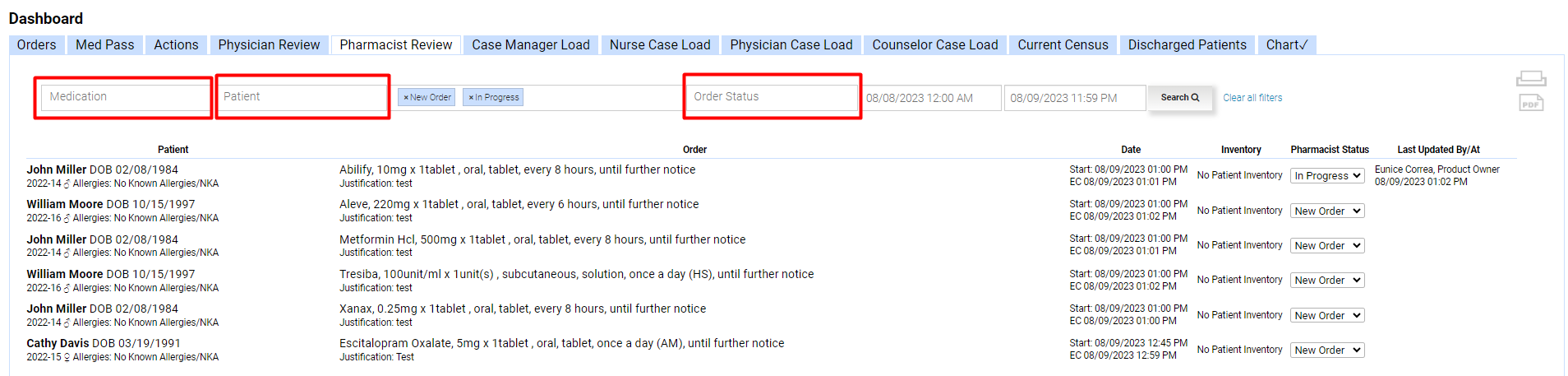This screenshot has width=1568, height=376.
Task: Click the male gender icon in the Aleve row
Action: 67,219
